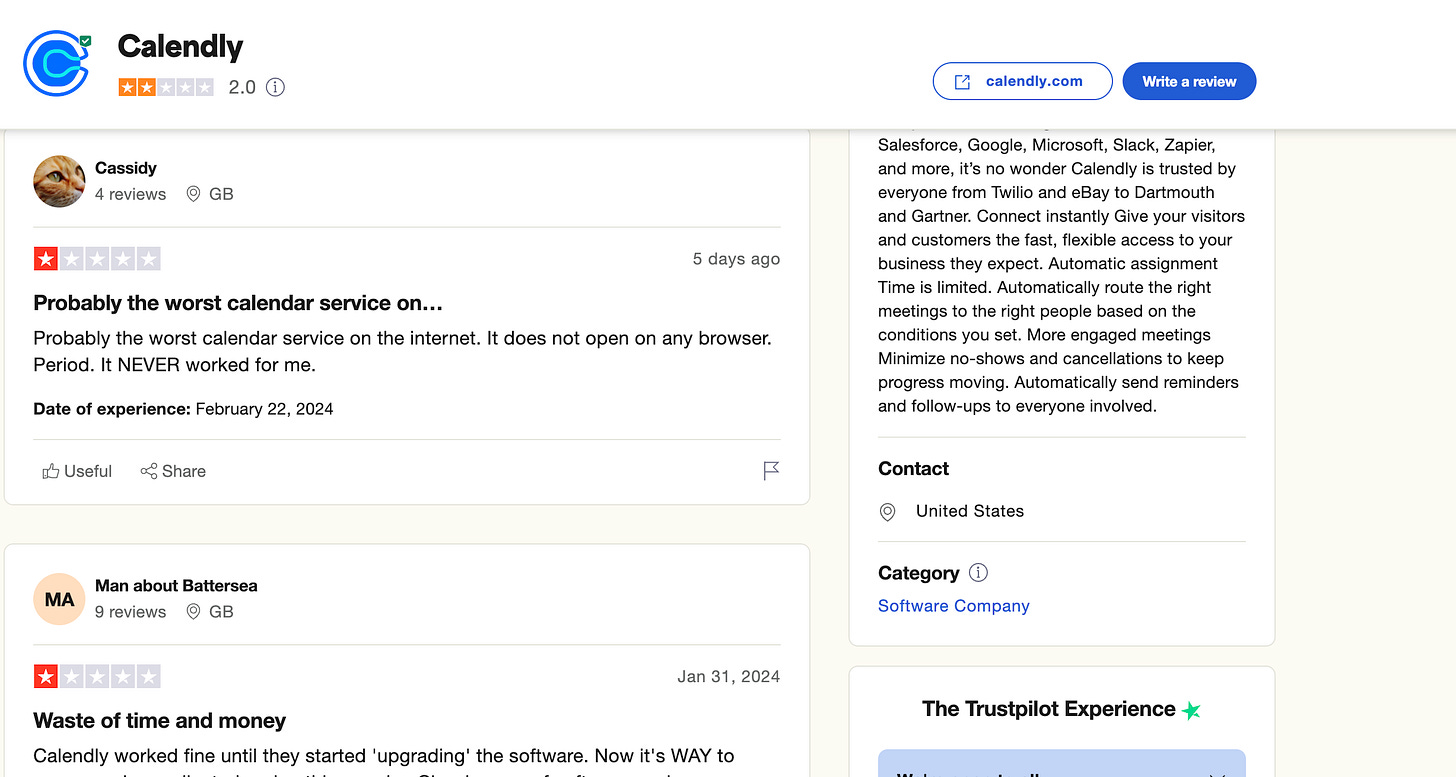Screen dimensions: 1456x777
Task: Open the MA avatar of Man about Battersea
Action: (x=59, y=599)
